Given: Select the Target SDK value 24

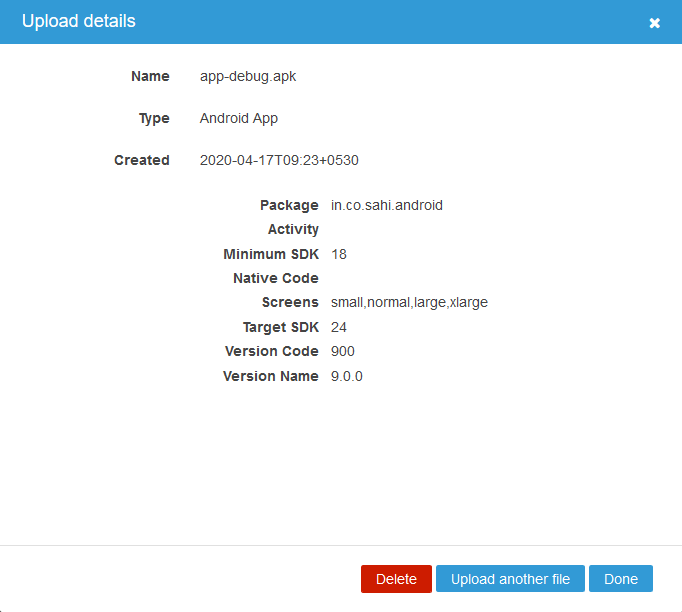Looking at the screenshot, I should coord(339,327).
